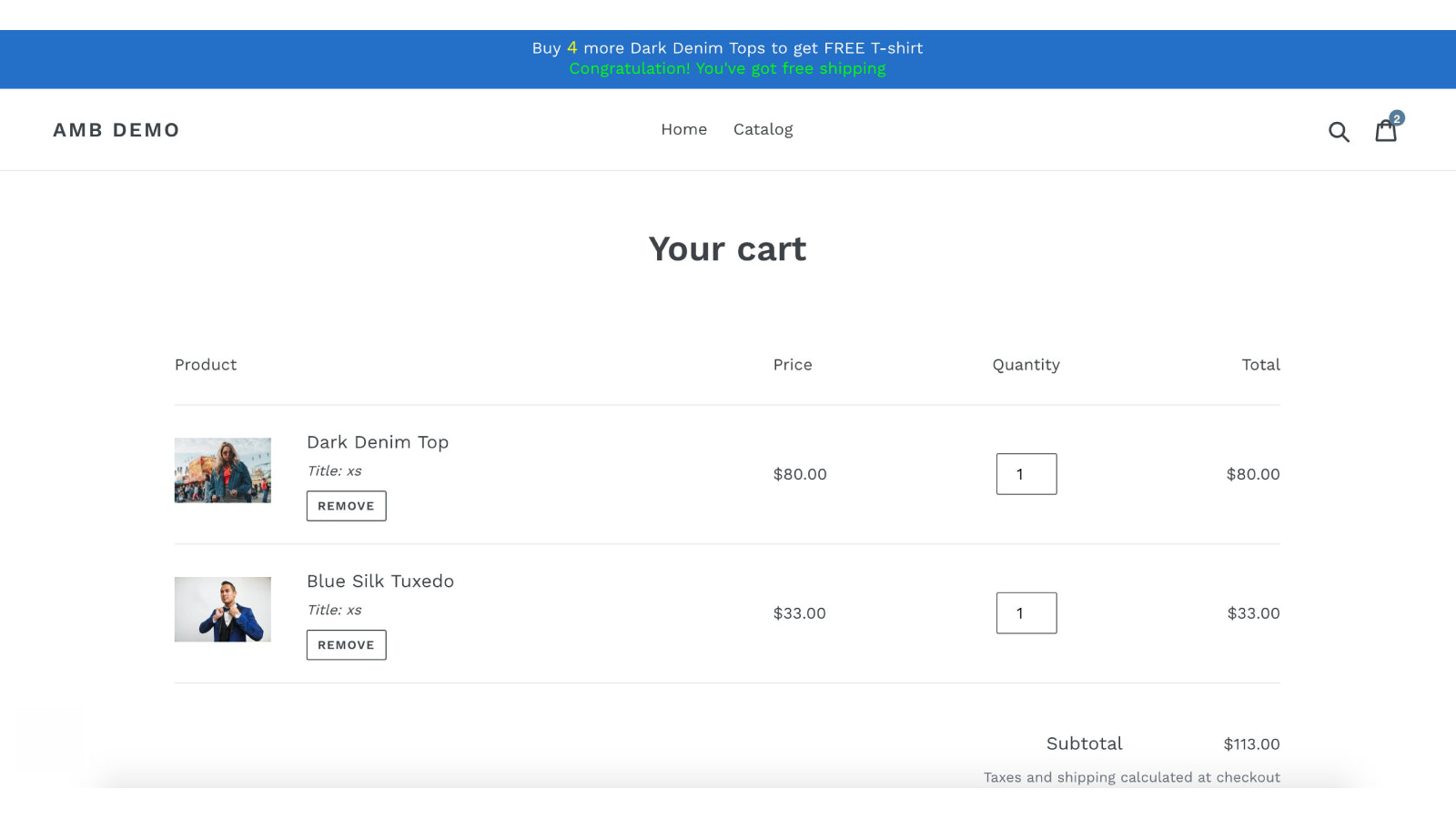Click the taxes and shipping note
This screenshot has width=1456, height=819.
click(1131, 777)
